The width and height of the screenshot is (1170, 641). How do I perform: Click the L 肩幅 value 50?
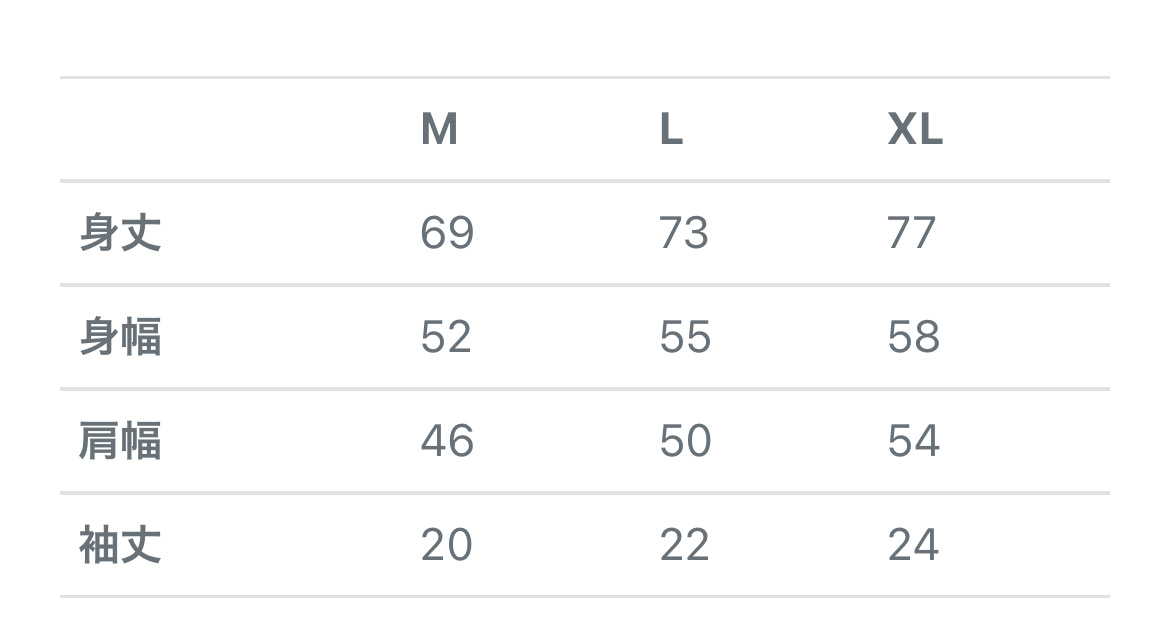pos(685,441)
